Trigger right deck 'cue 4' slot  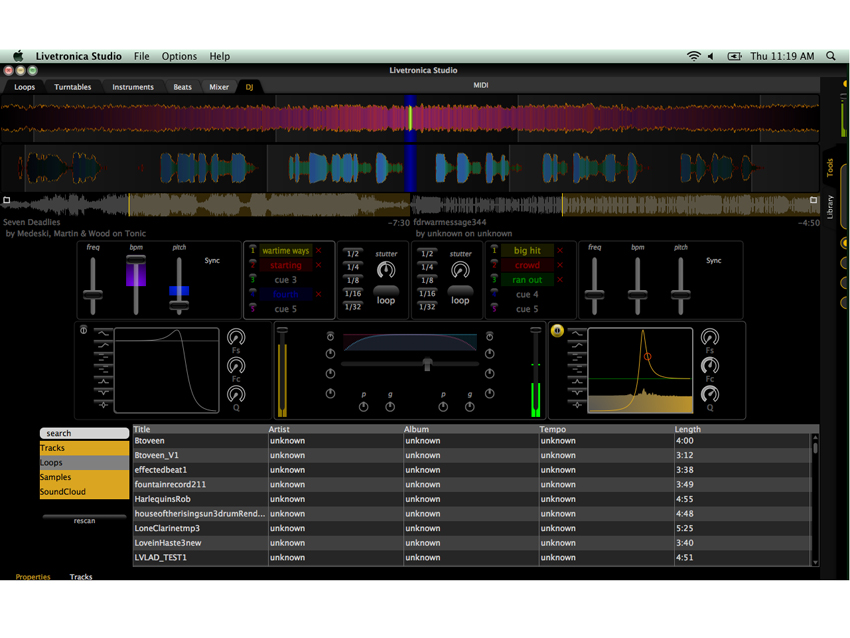point(527,294)
